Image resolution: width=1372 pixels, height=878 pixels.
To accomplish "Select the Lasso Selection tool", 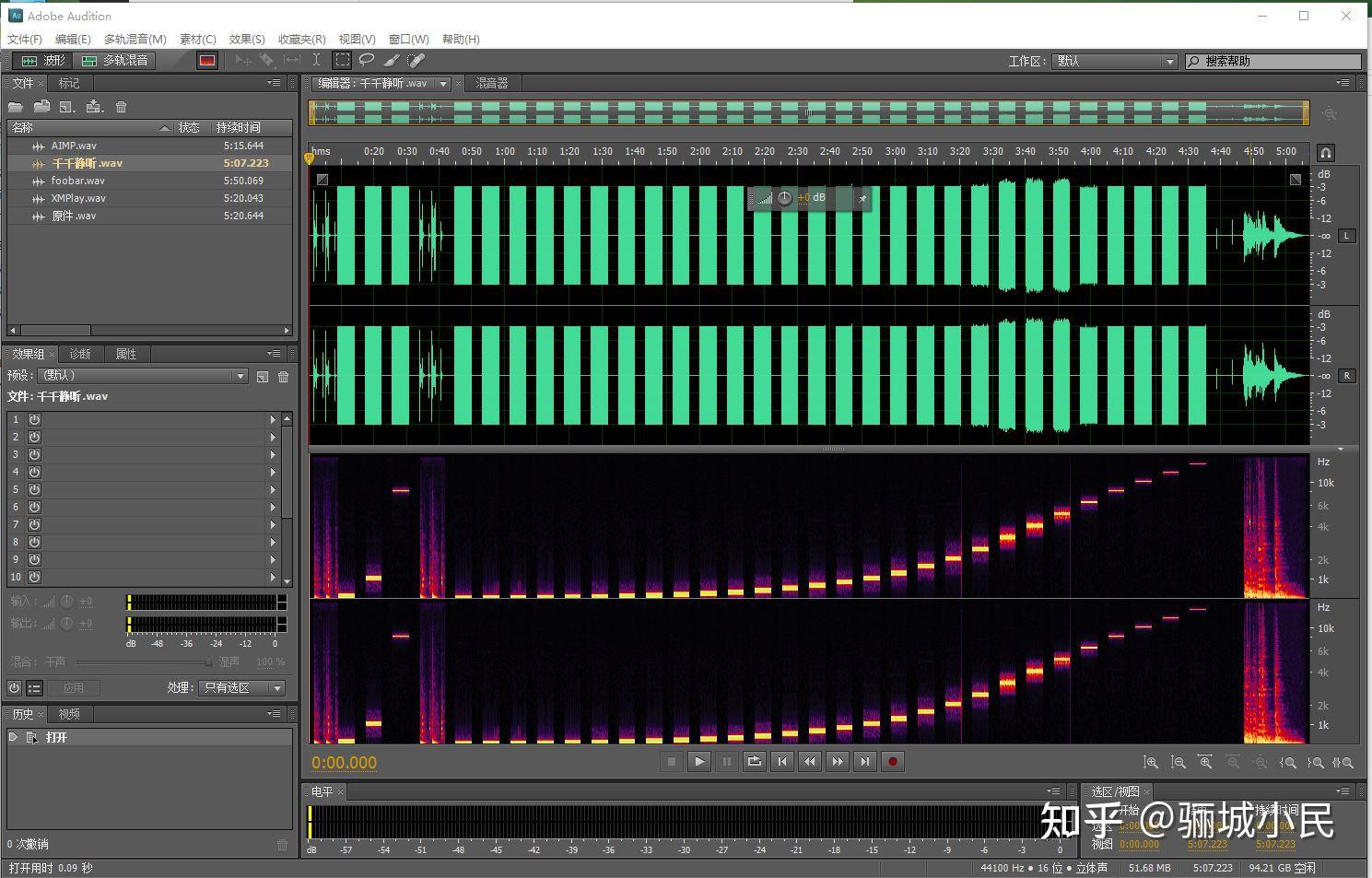I will pos(367,60).
